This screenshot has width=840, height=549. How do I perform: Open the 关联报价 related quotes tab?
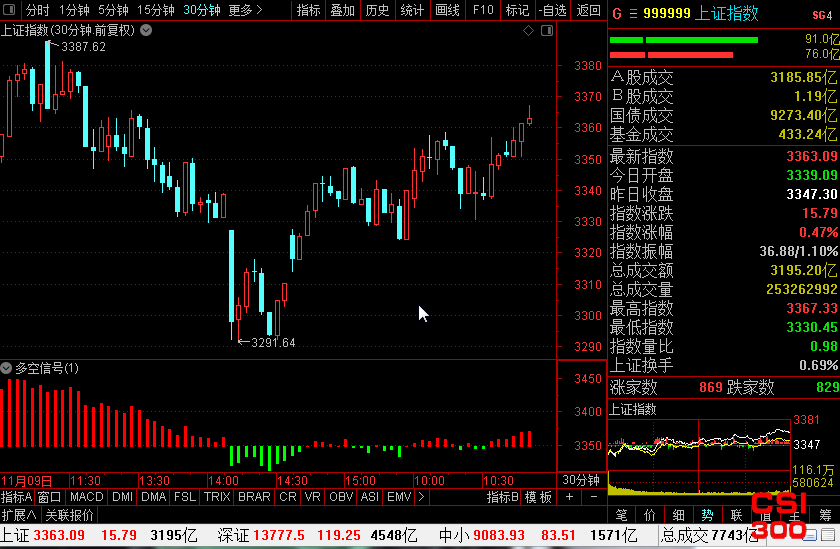(x=69, y=515)
